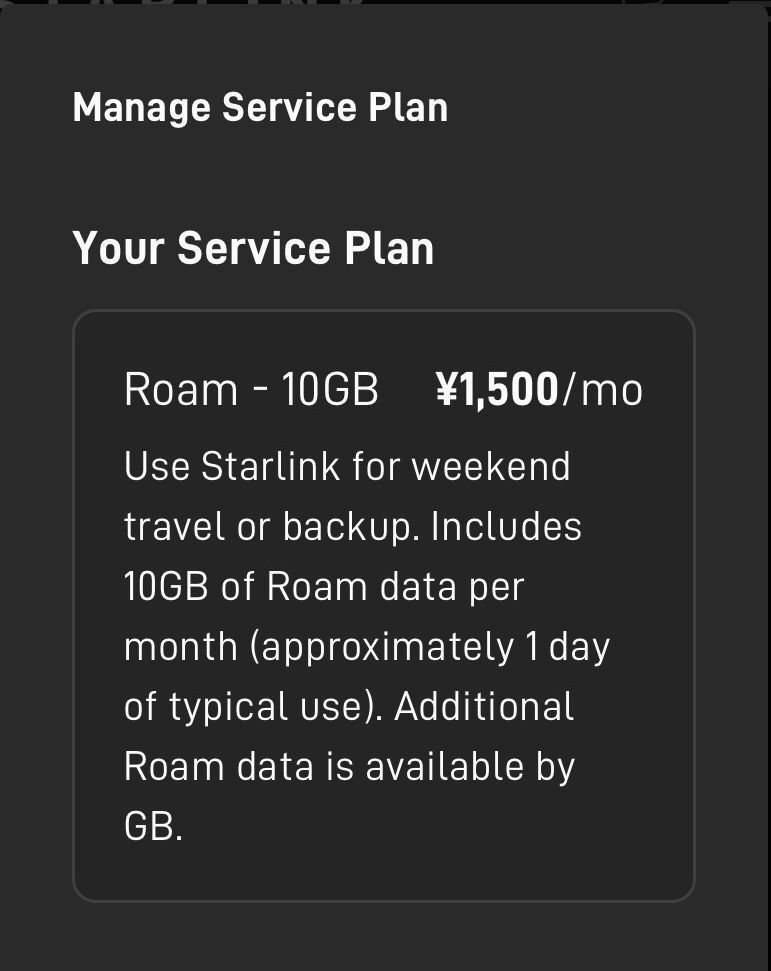
Task: Click the Your Service Plan subheading
Action: tap(253, 248)
